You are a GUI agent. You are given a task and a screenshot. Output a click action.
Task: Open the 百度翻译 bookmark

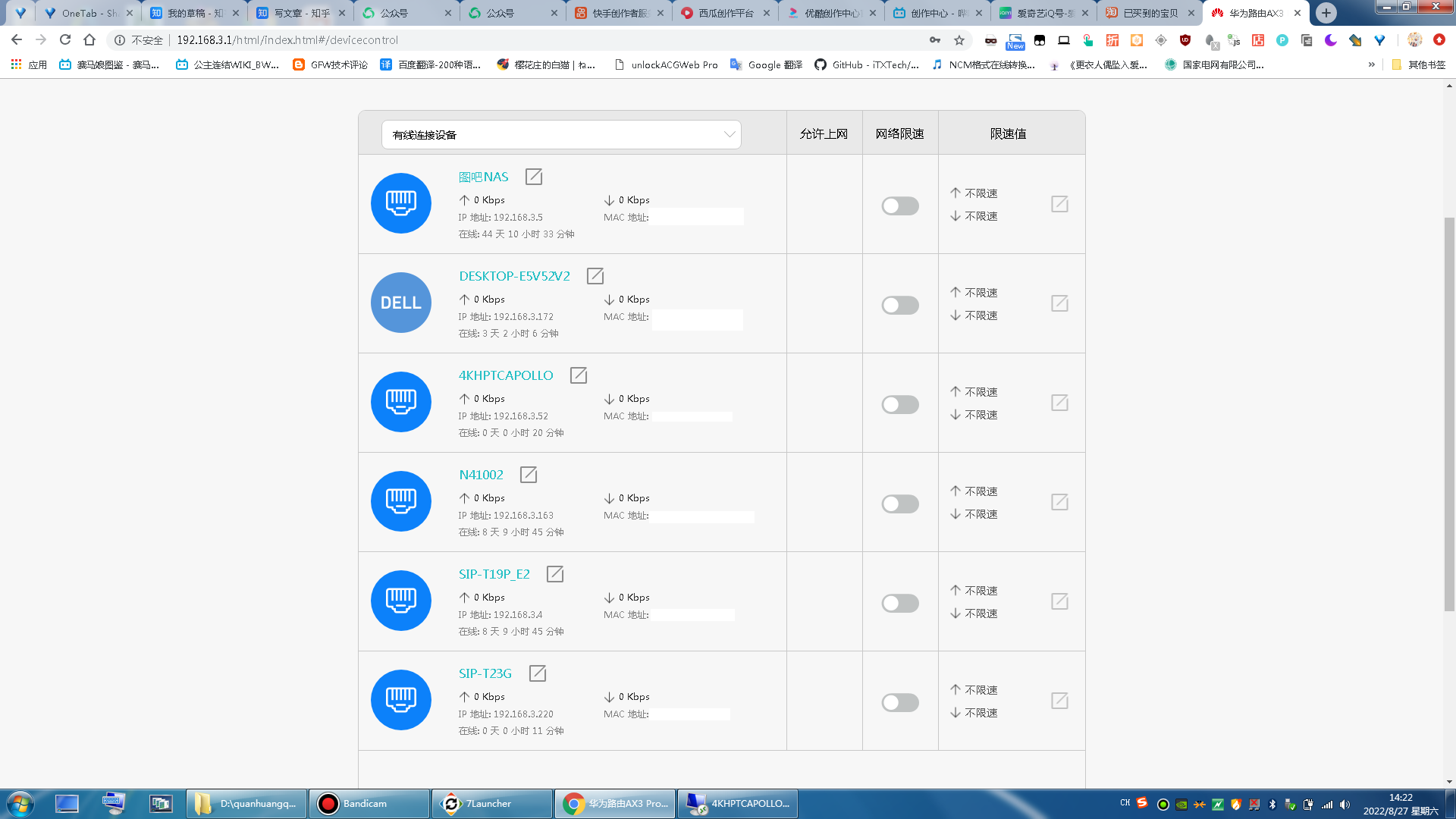tap(431, 65)
